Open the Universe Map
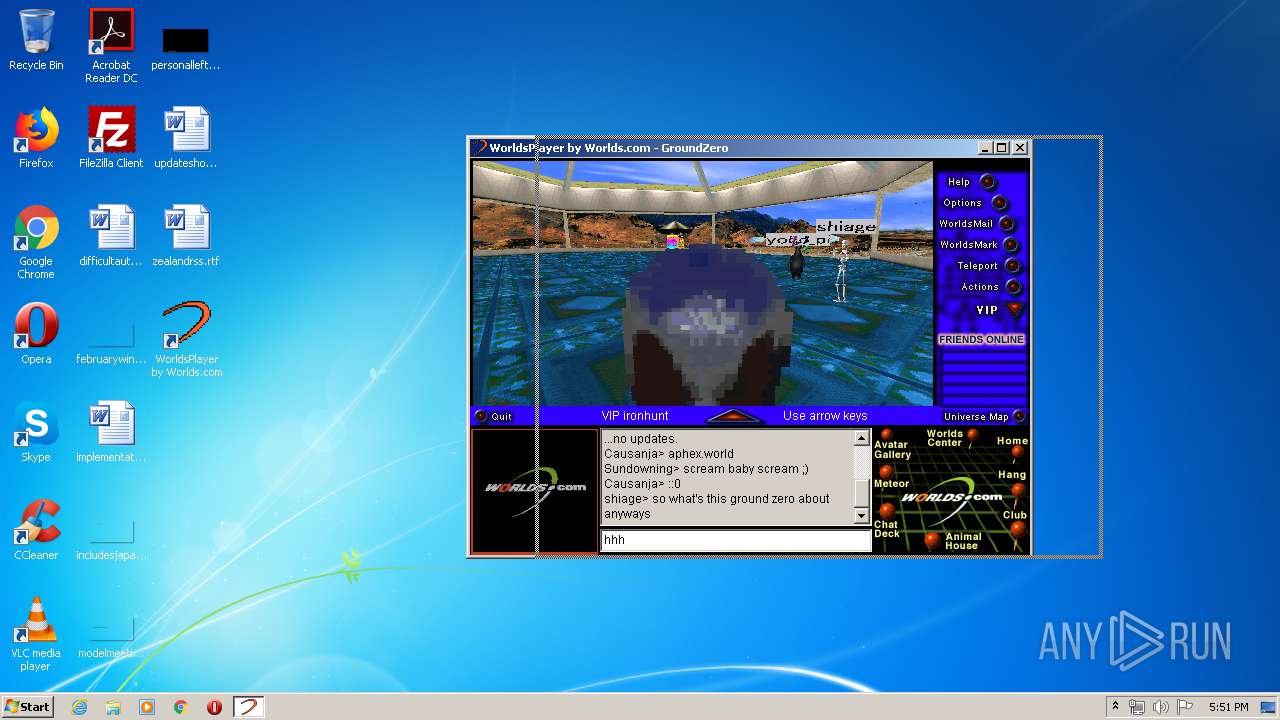The height and width of the screenshot is (720, 1280). [x=984, y=416]
